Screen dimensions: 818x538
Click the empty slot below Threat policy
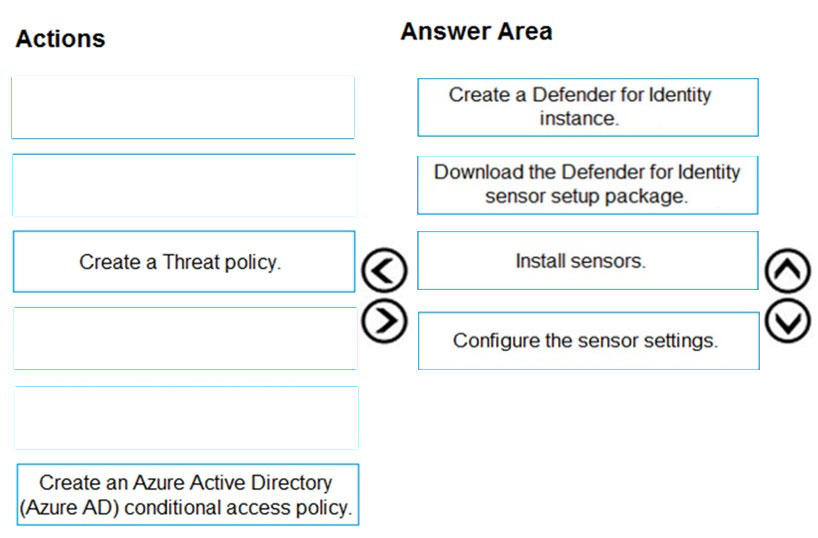click(185, 339)
